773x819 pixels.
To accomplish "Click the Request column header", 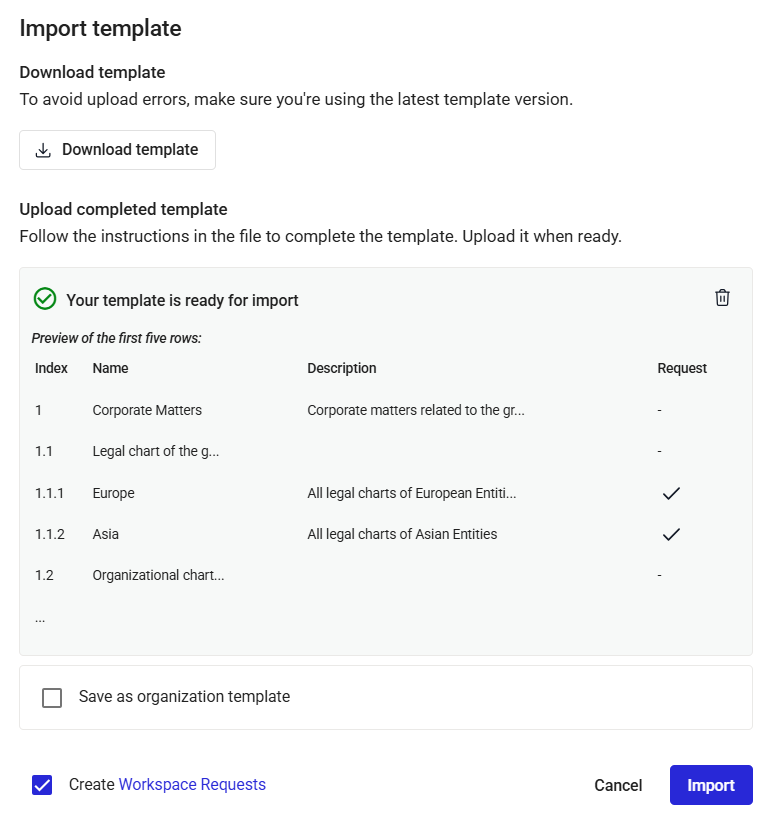I will [682, 368].
